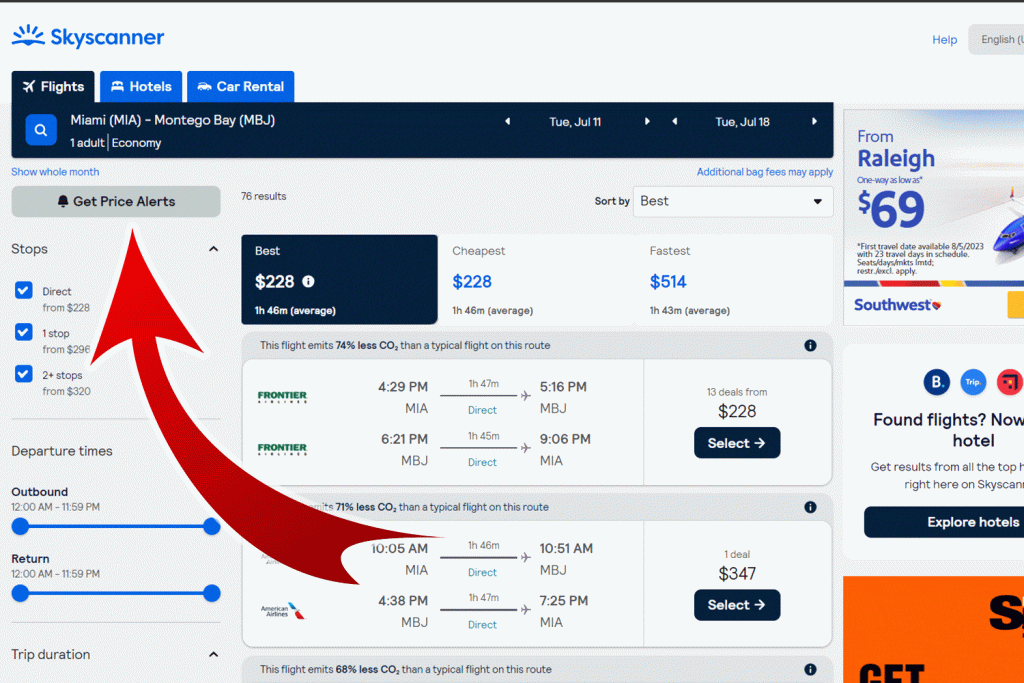
Task: Advance return date after Tue, Jul 18
Action: (x=814, y=121)
